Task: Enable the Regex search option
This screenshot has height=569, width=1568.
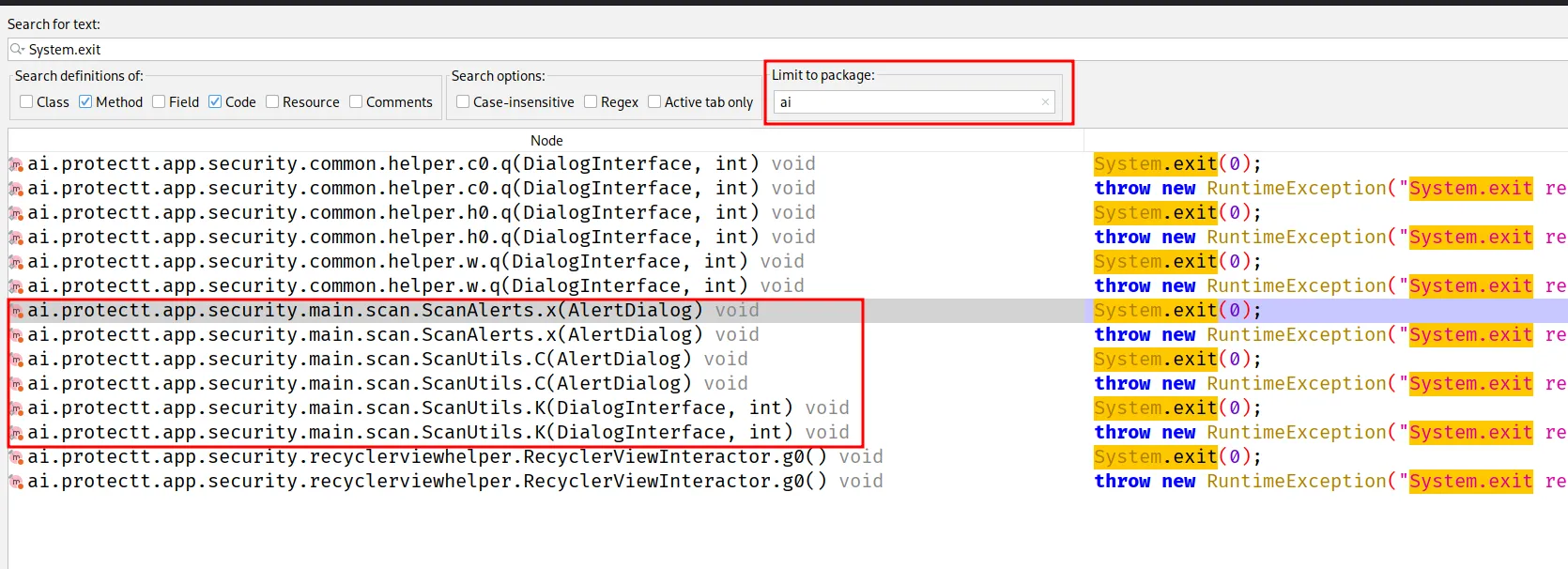Action: [x=591, y=101]
